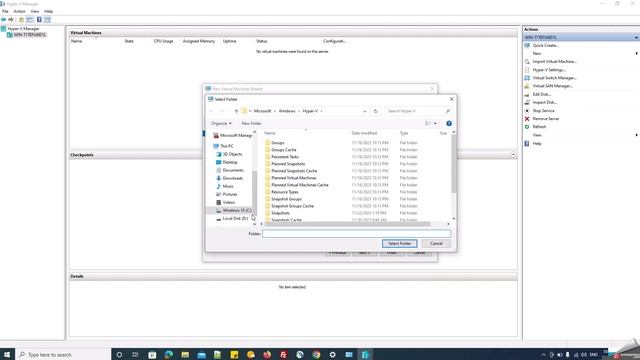The image size is (640, 360).
Task: Select the Planned Virtual Machines Cache folder
Action: (x=300, y=185)
